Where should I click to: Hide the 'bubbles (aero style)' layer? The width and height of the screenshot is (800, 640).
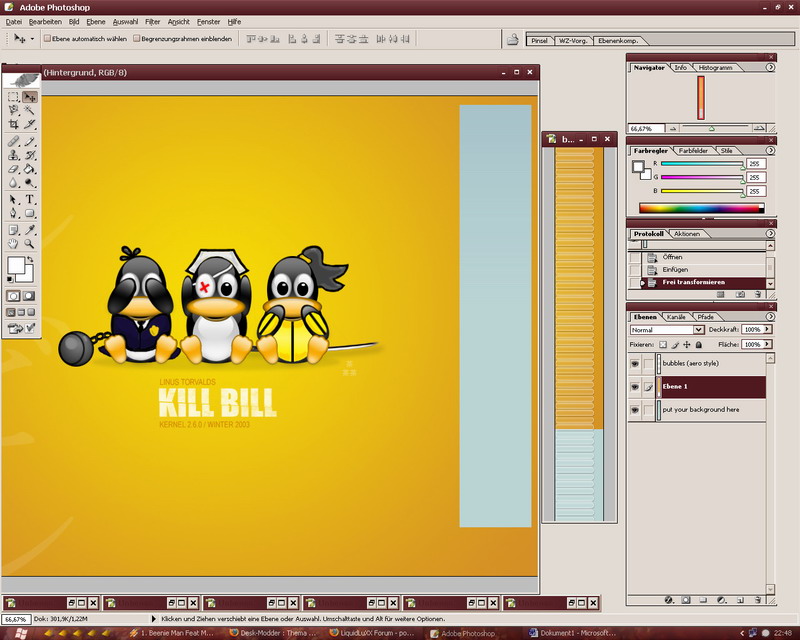[x=635, y=364]
